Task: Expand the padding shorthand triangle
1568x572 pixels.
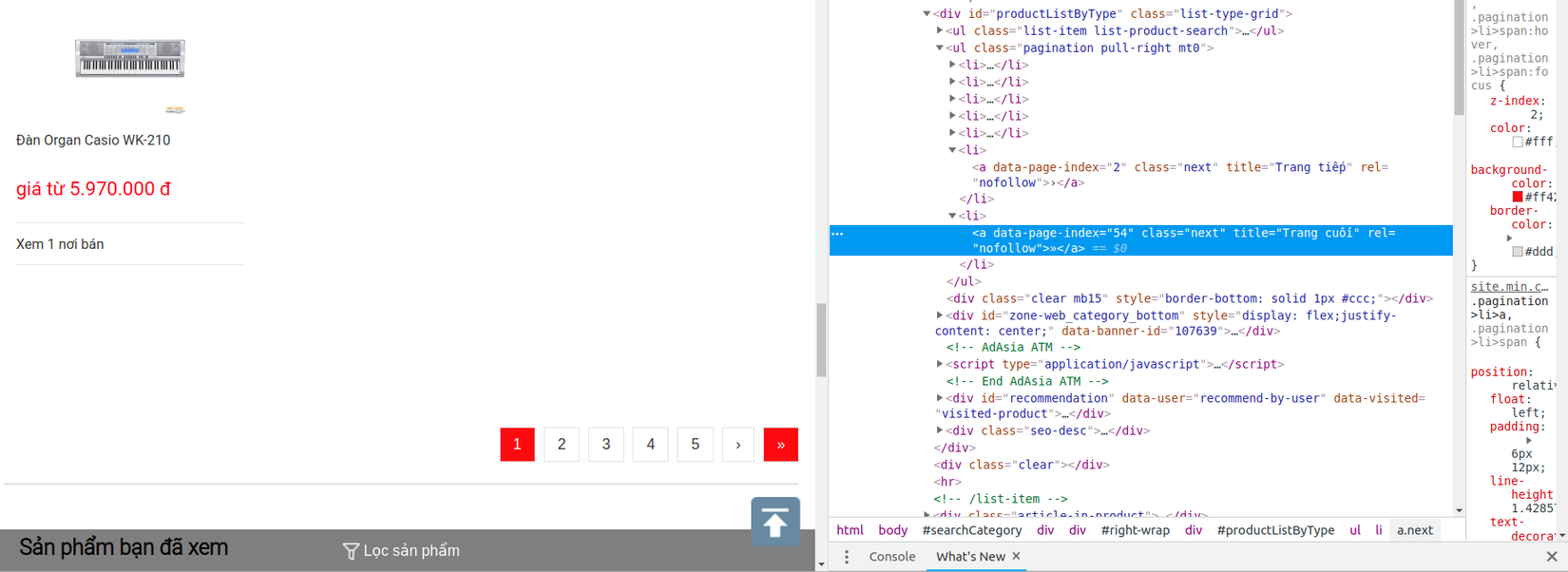Action: pos(1529,441)
